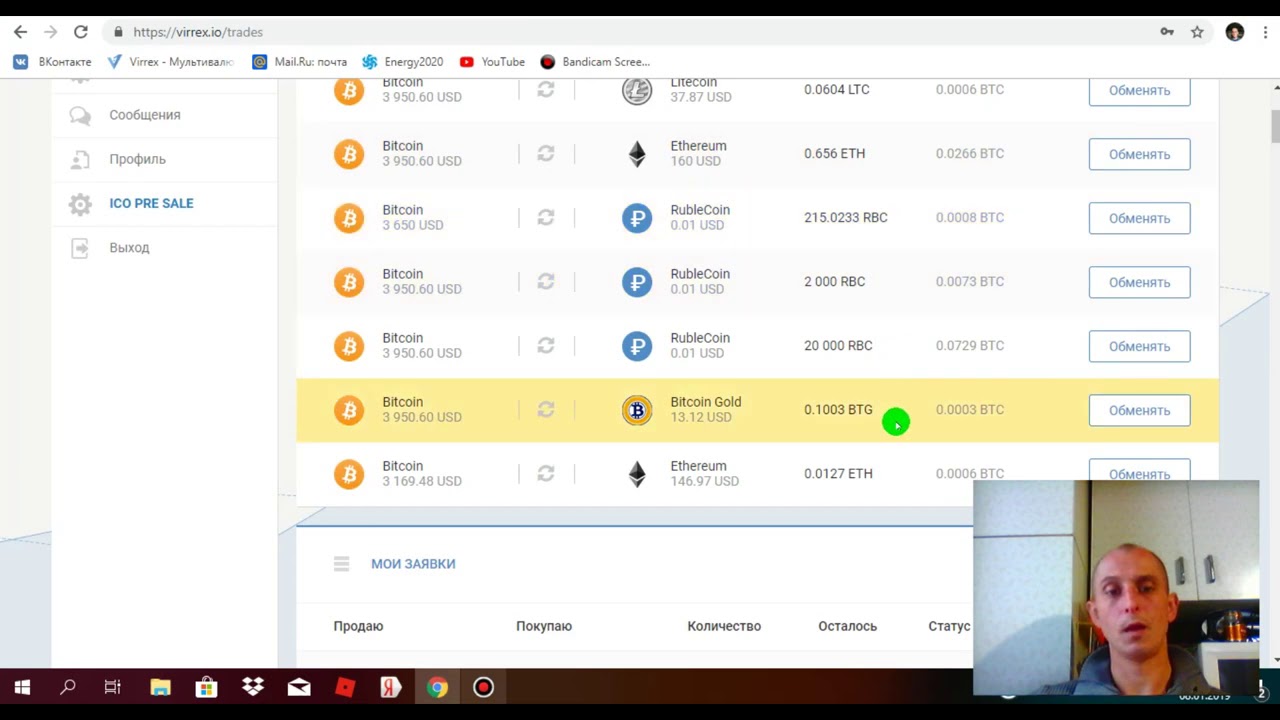Screen dimensions: 1280x720
Task: Click the address bar URL field
Action: [x=630, y=32]
